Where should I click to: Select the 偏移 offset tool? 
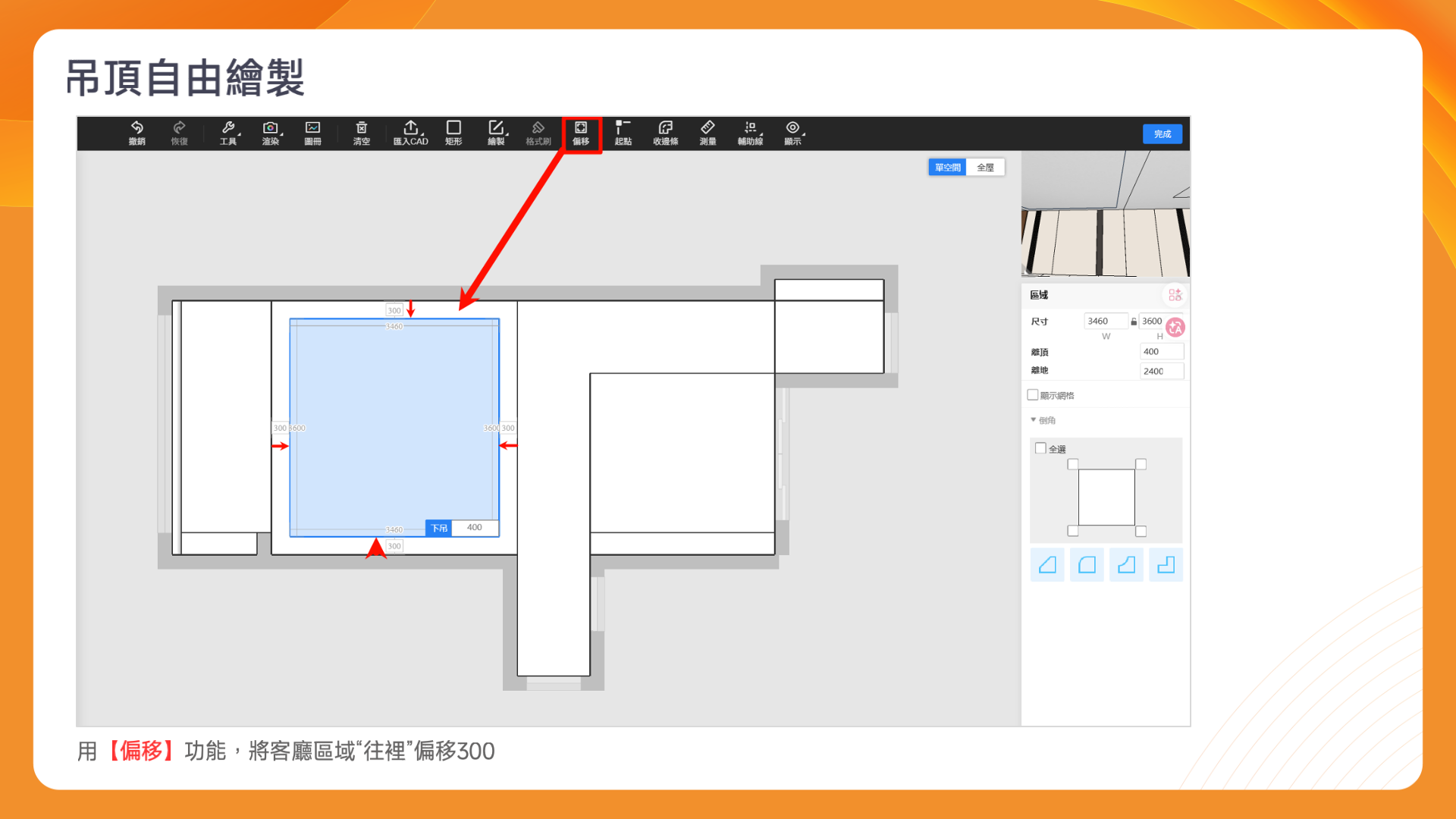[581, 133]
